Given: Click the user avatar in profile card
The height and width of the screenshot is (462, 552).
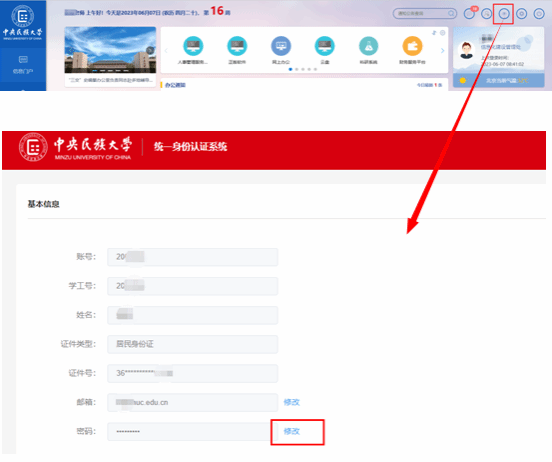Looking at the screenshot, I should pyautogui.click(x=466, y=50).
